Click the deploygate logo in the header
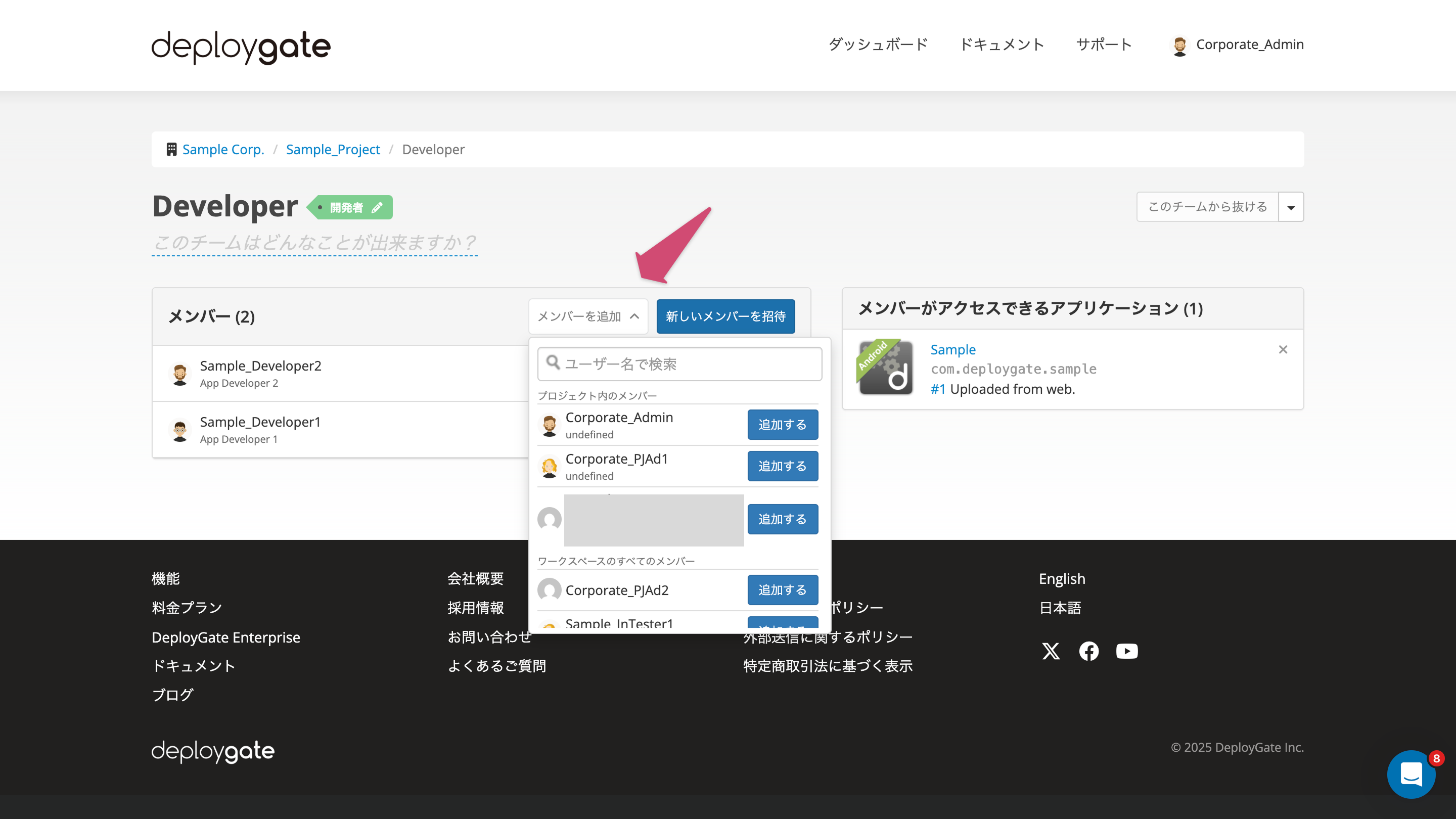 click(240, 47)
